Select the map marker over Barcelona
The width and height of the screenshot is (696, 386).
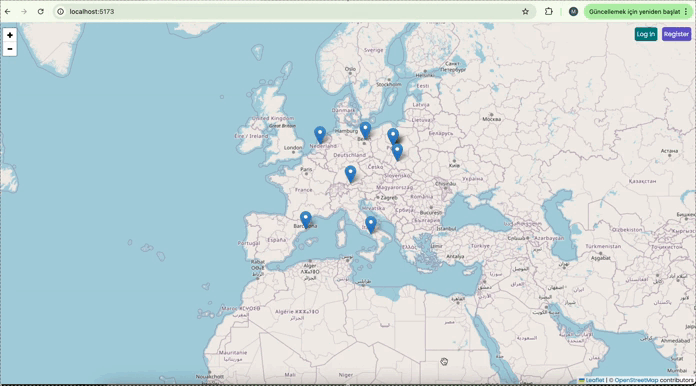pos(305,220)
